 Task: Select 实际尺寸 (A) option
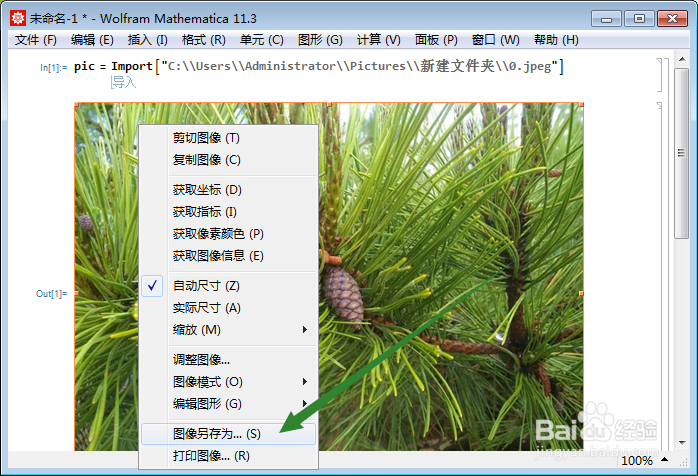click(229, 308)
